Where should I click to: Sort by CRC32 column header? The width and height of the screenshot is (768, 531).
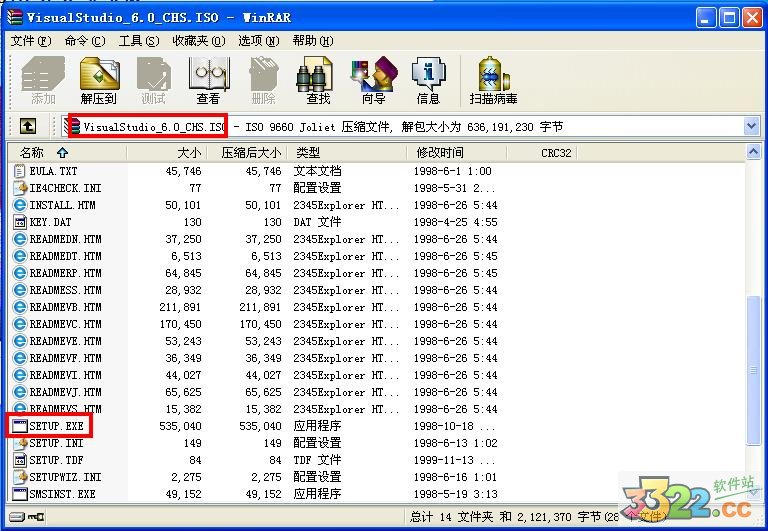(x=542, y=153)
